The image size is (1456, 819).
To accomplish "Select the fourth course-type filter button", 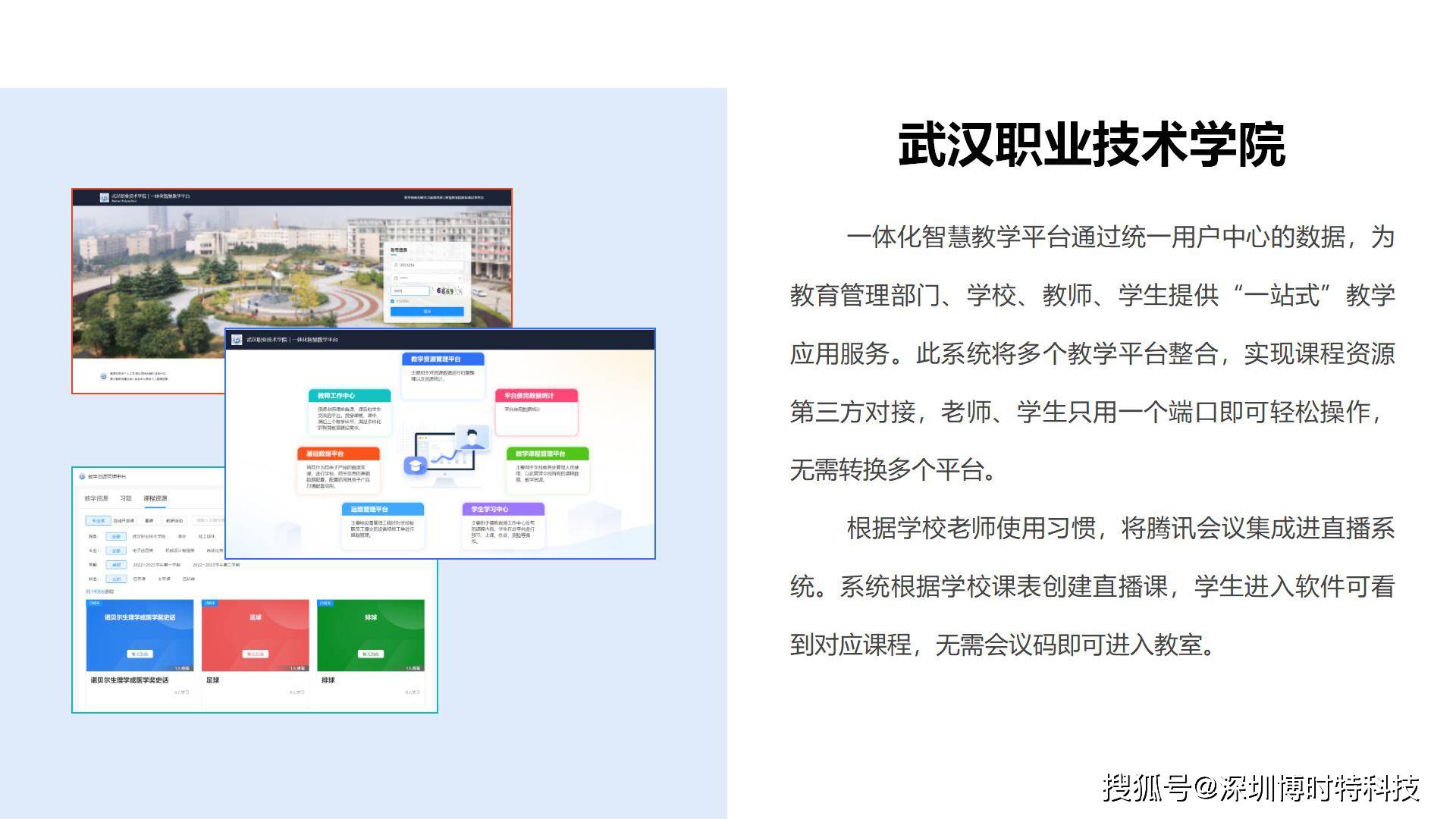I will tap(174, 520).
